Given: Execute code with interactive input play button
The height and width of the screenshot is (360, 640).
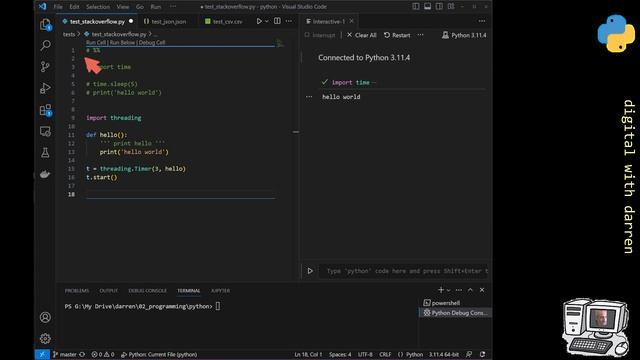Looking at the screenshot, I should point(310,271).
